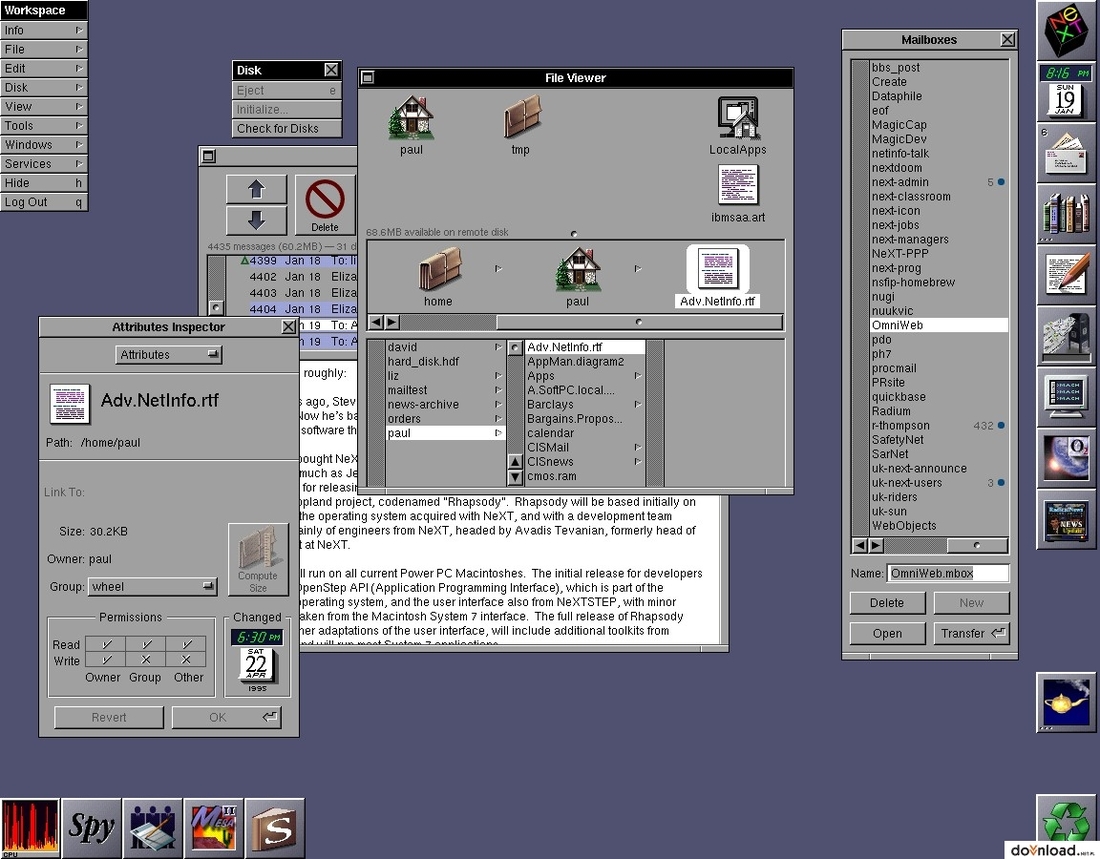Click the home folder in the icon path
The width and height of the screenshot is (1100, 859).
coord(439,269)
